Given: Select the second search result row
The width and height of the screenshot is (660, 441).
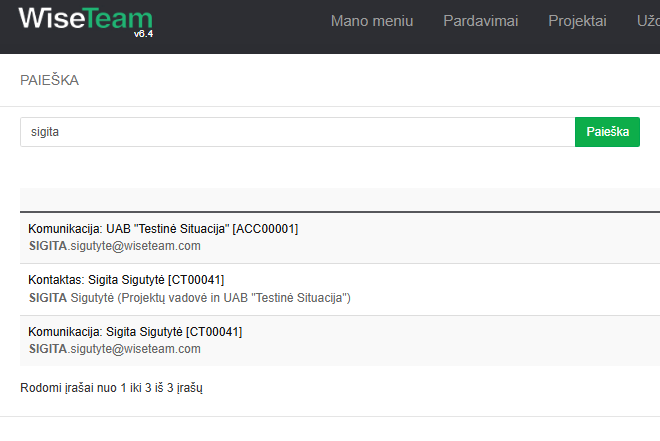Looking at the screenshot, I should pos(340,290).
